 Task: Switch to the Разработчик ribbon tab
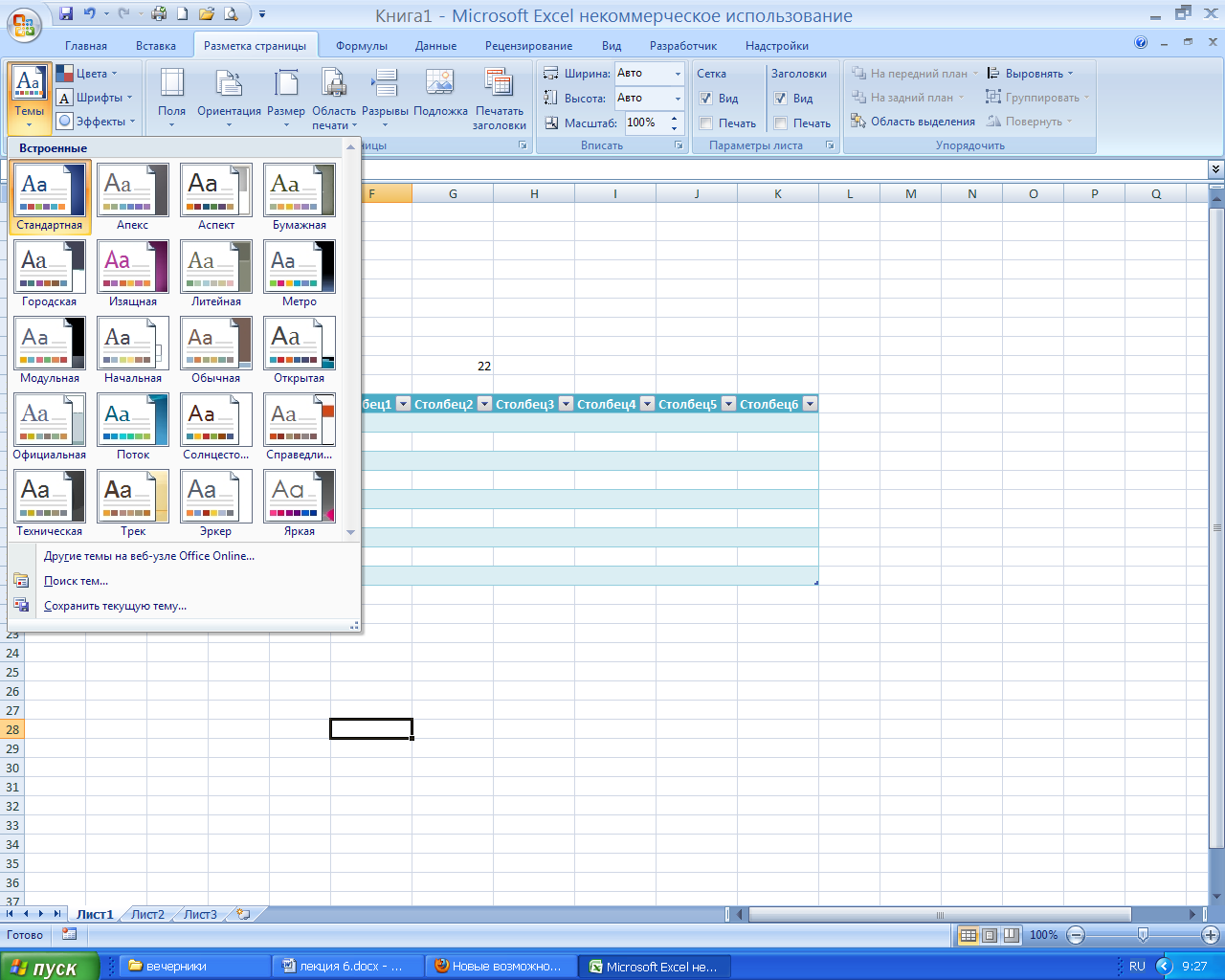(x=683, y=46)
